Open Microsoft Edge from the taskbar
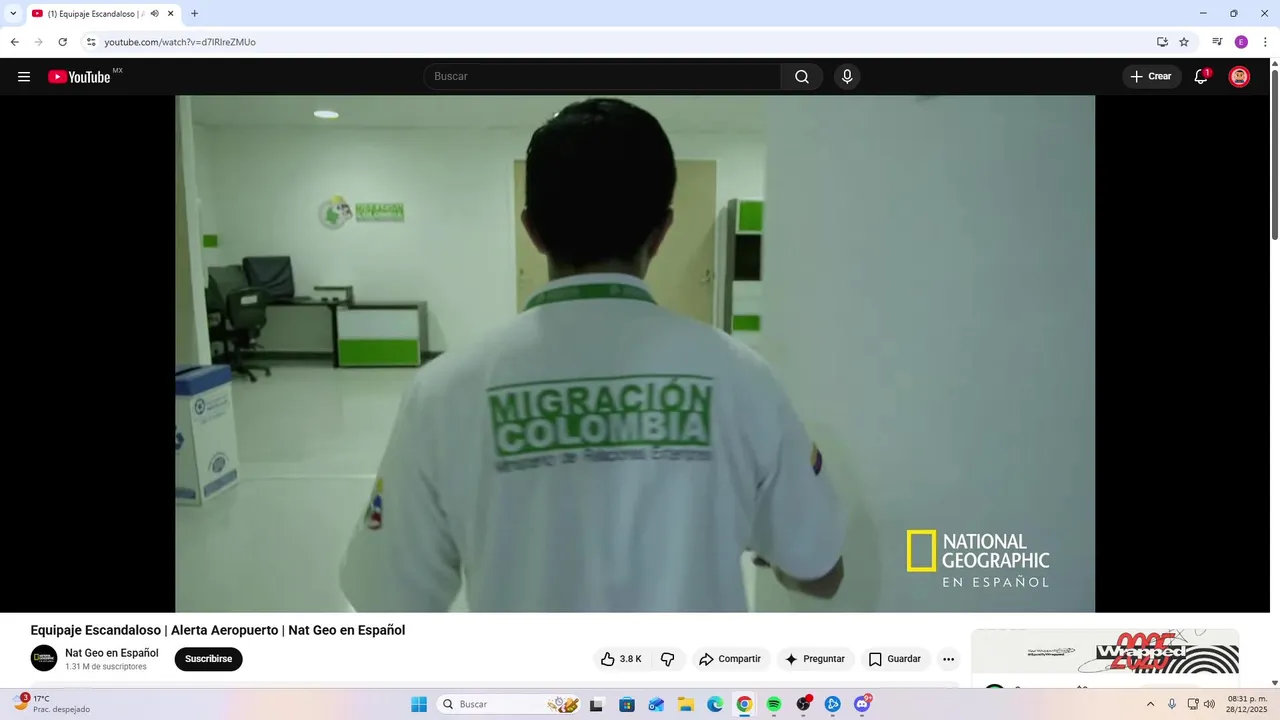1280x720 pixels. pos(715,704)
